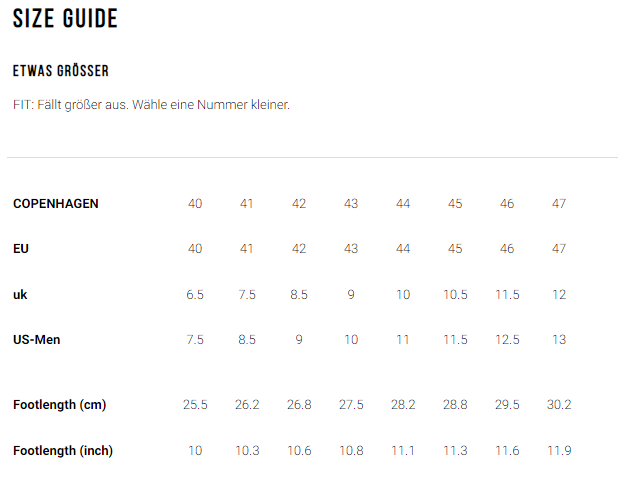625x480 pixels.
Task: Click the Footlength (inch) row label
Action: coord(63,450)
